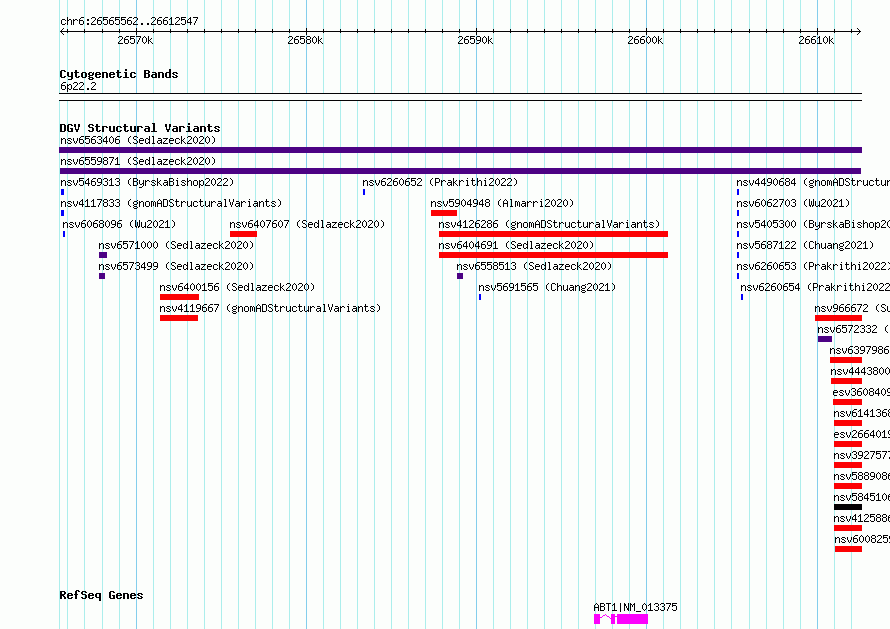Click the nsv6260654 variant label

[x=815, y=287]
